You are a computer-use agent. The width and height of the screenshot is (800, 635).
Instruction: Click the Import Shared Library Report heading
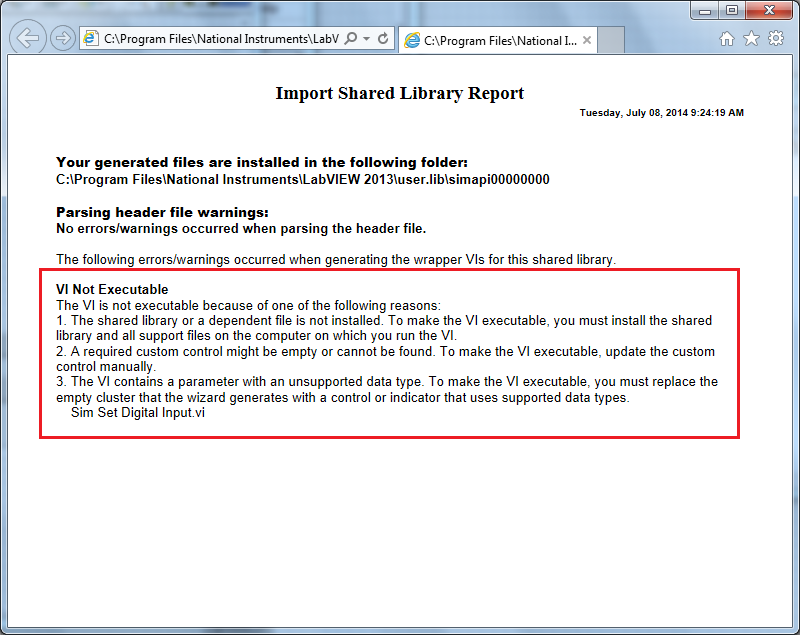(399, 93)
